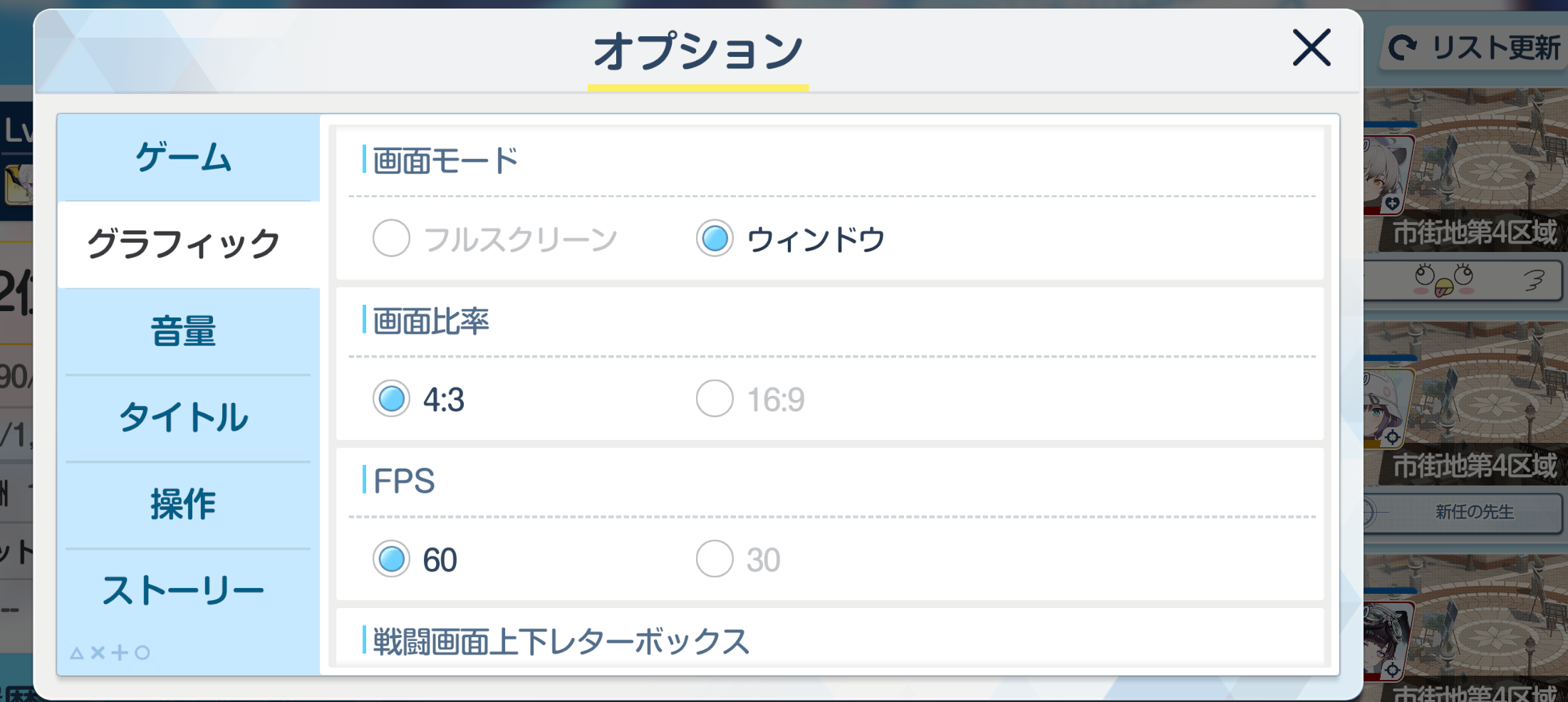Open the ストーリー tab
This screenshot has width=1568, height=702.
tap(184, 591)
